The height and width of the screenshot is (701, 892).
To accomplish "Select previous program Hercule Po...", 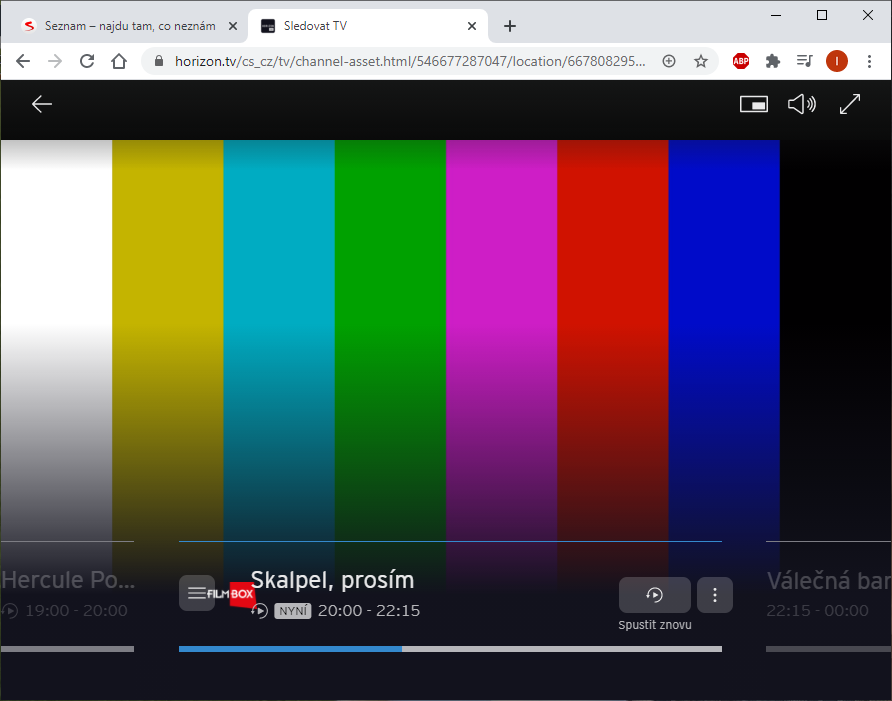I will coord(68,580).
